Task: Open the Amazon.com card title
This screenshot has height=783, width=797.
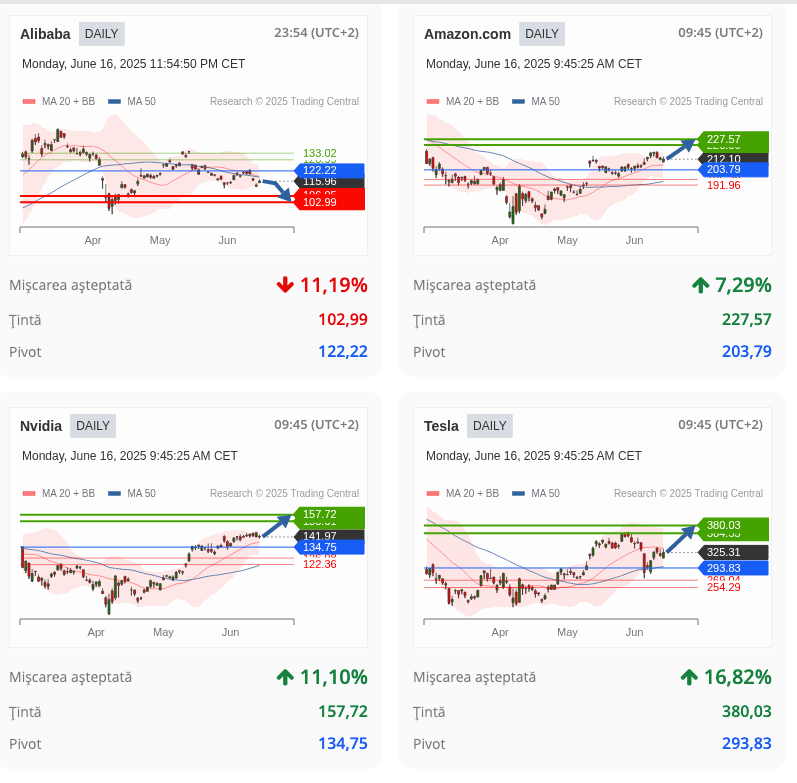Action: [x=467, y=34]
